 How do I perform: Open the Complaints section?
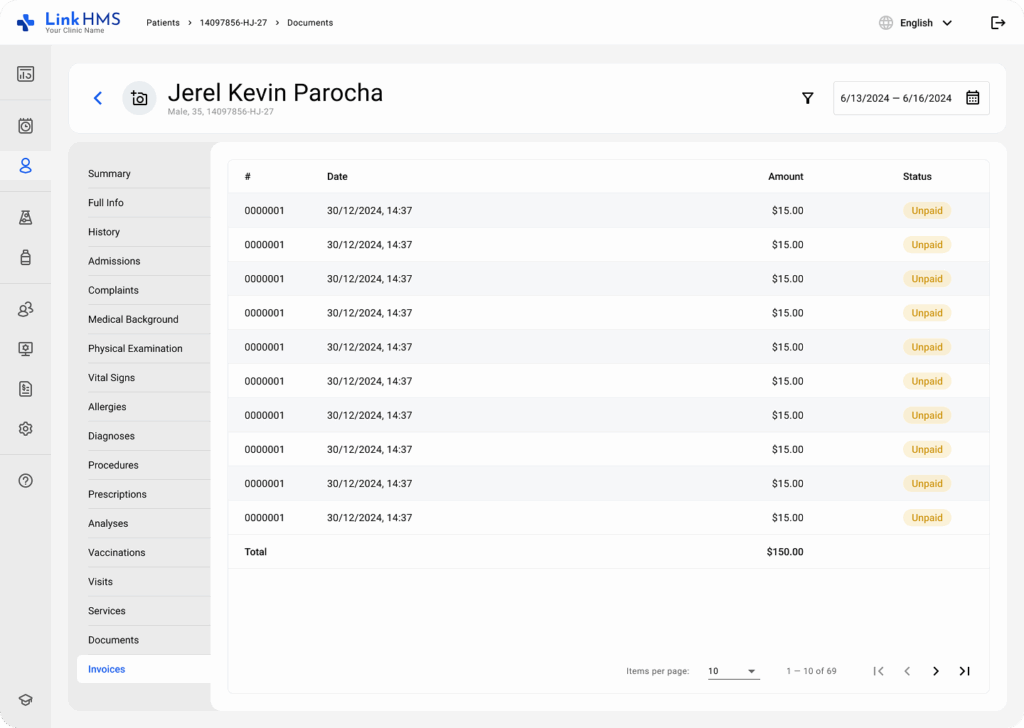(x=113, y=290)
